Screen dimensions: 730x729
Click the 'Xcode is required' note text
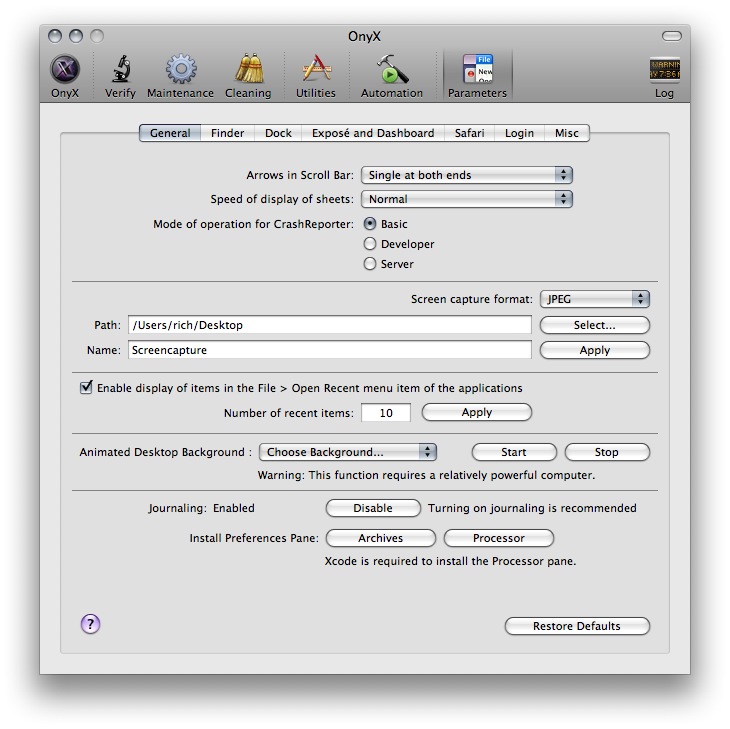450,561
